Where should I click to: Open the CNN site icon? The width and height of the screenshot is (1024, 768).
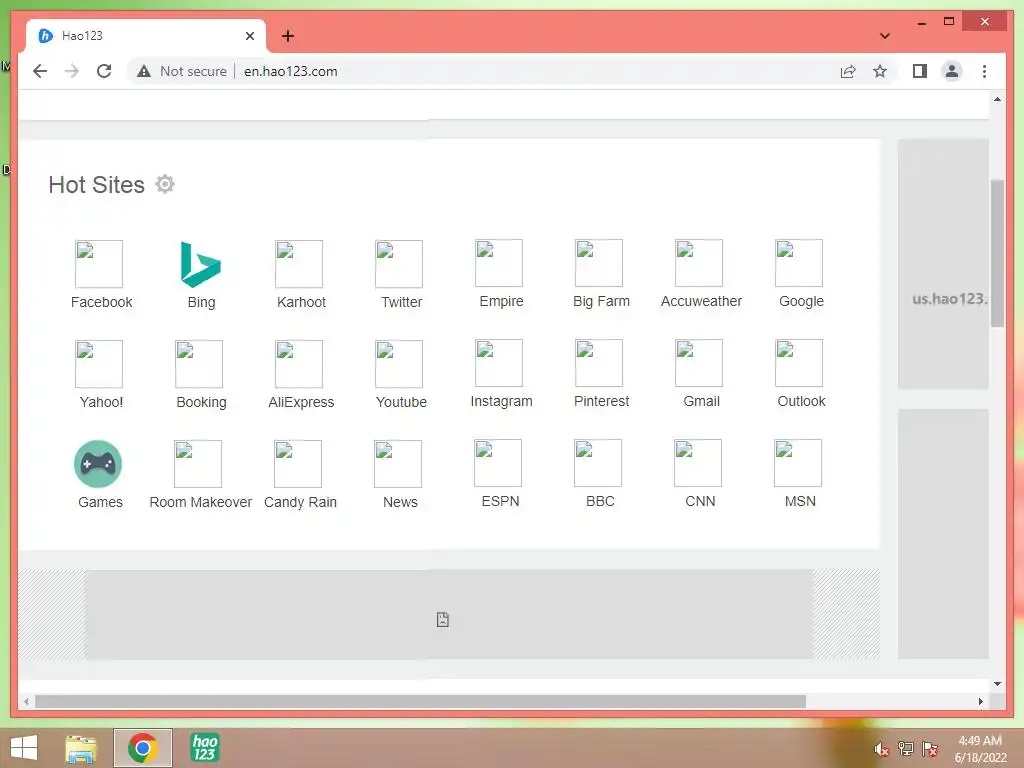(697, 463)
